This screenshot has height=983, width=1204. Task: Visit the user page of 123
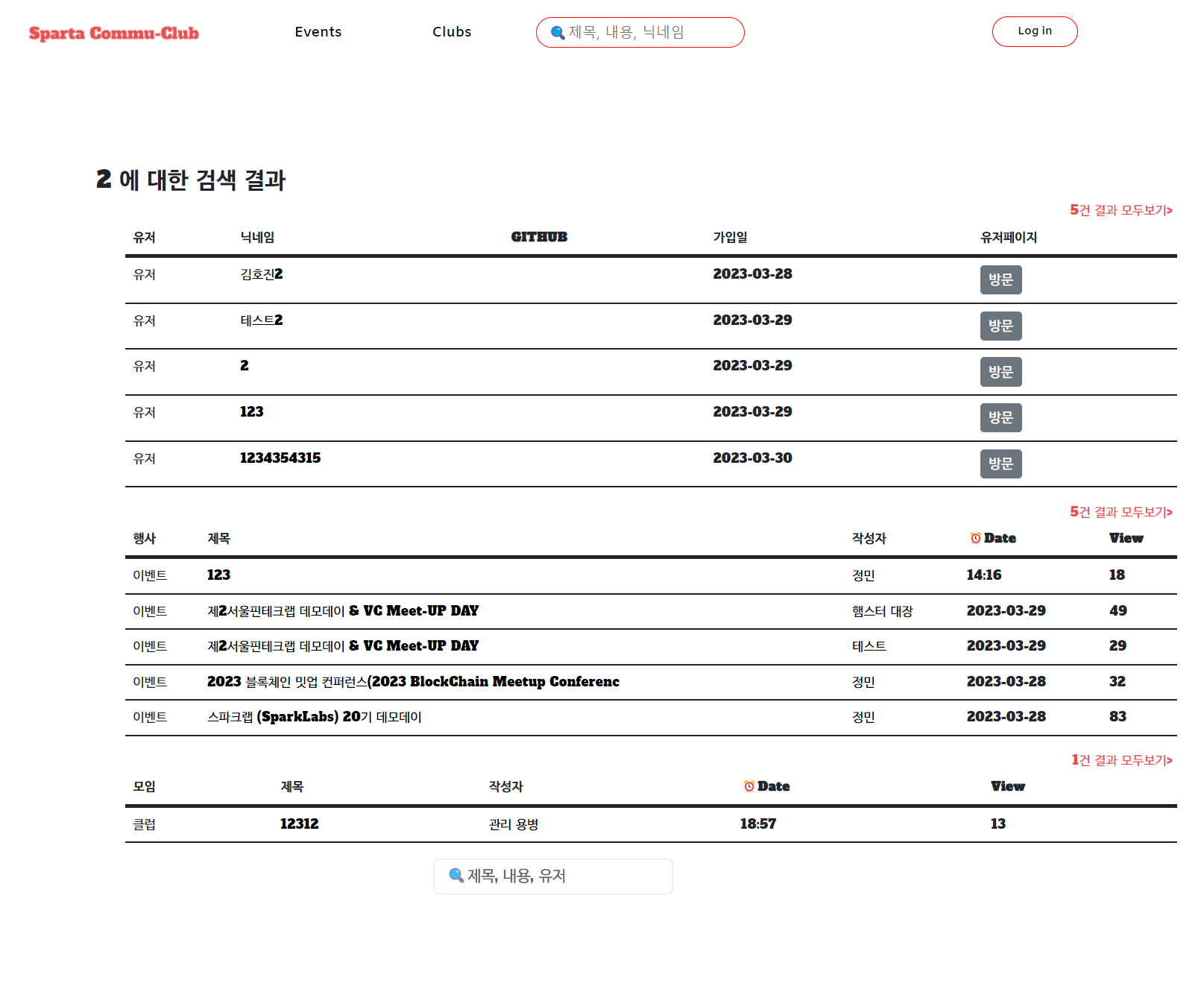[1000, 418]
